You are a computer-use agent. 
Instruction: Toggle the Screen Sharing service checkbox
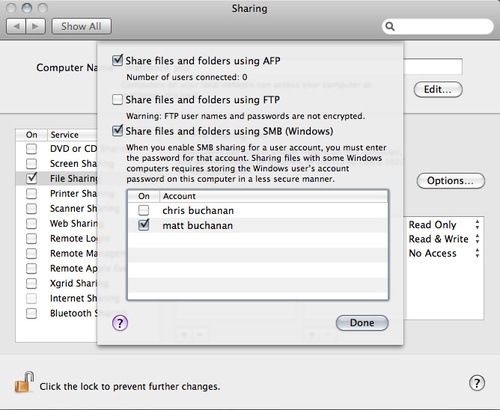[x=31, y=164]
